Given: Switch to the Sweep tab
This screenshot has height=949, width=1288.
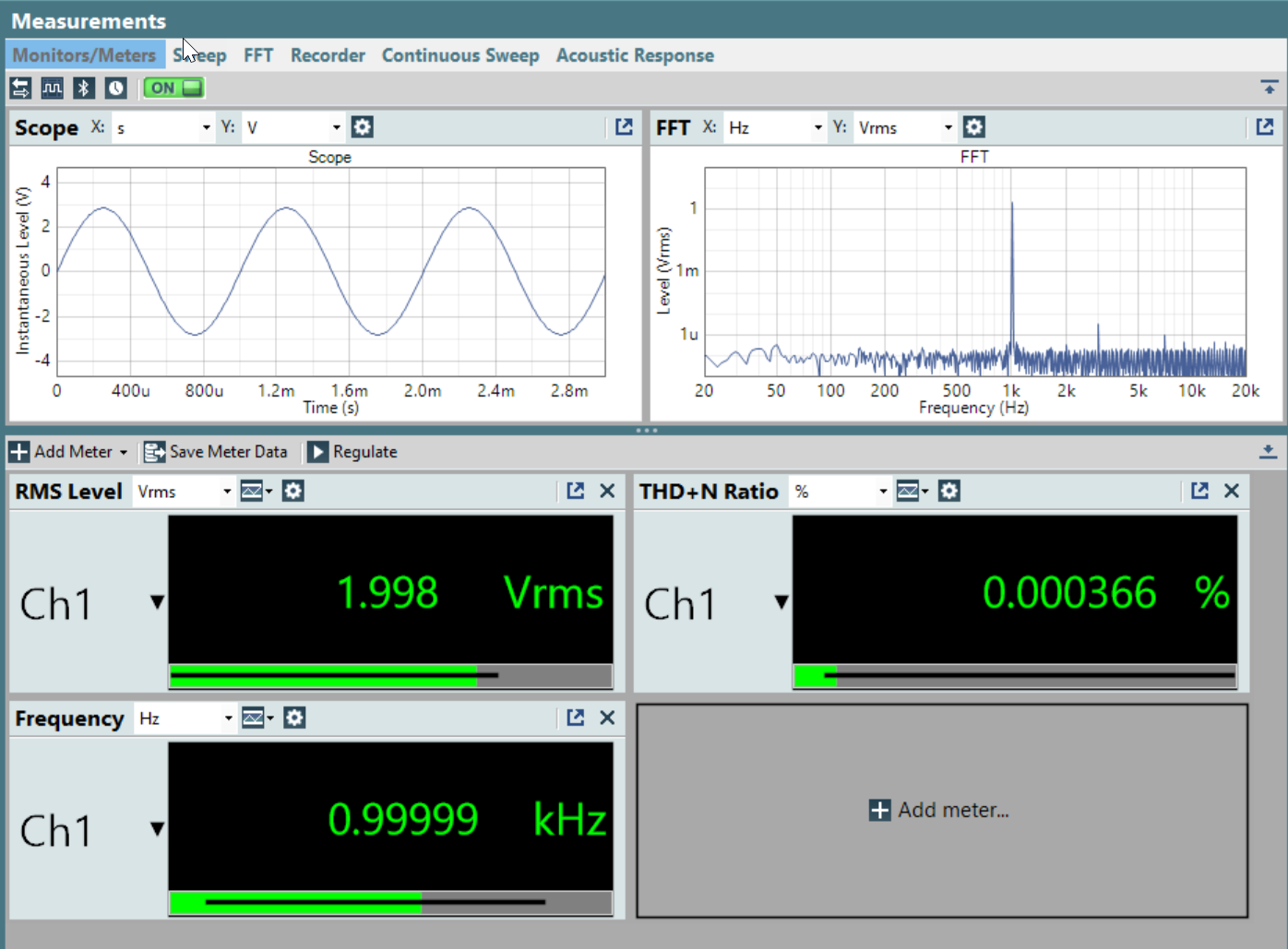Looking at the screenshot, I should coord(199,55).
